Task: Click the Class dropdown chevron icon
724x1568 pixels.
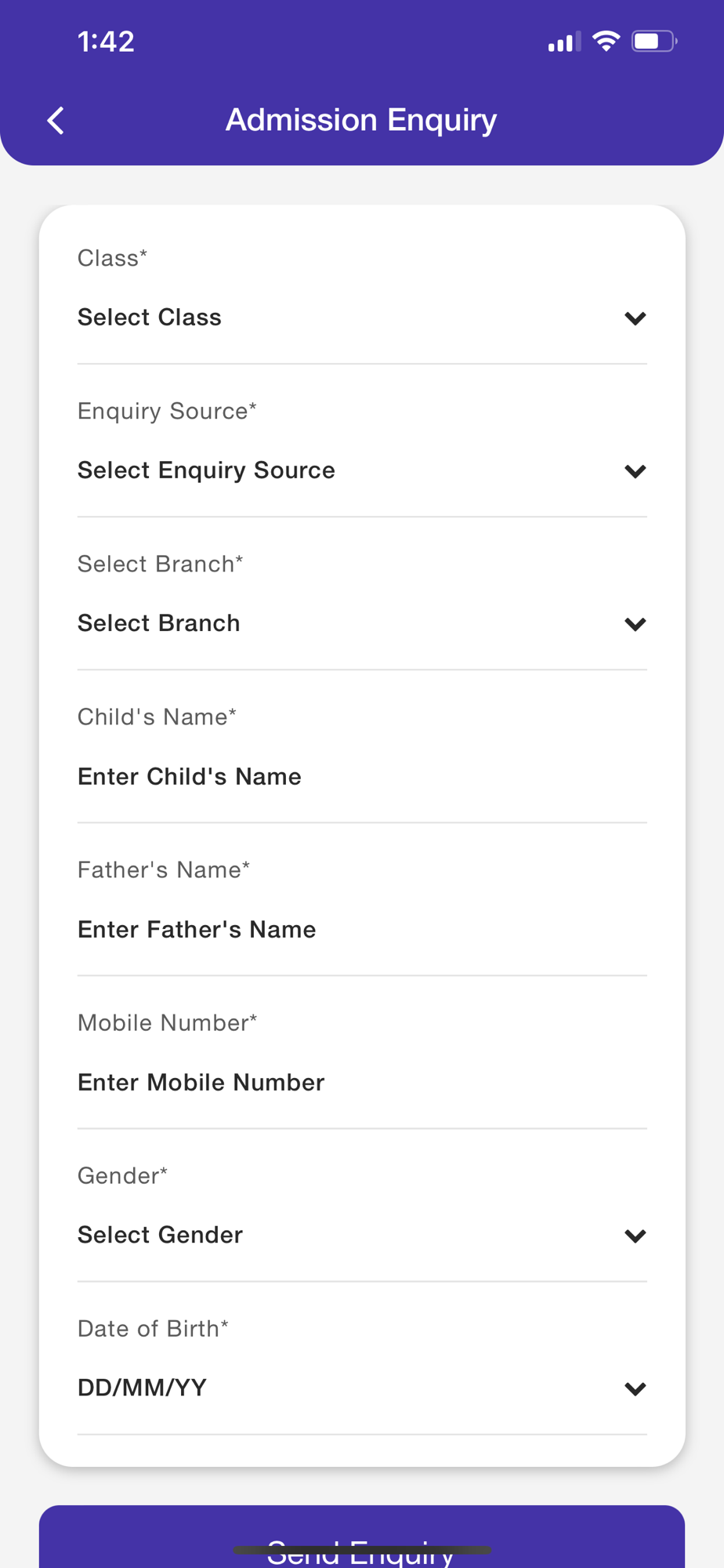Action: tap(635, 318)
